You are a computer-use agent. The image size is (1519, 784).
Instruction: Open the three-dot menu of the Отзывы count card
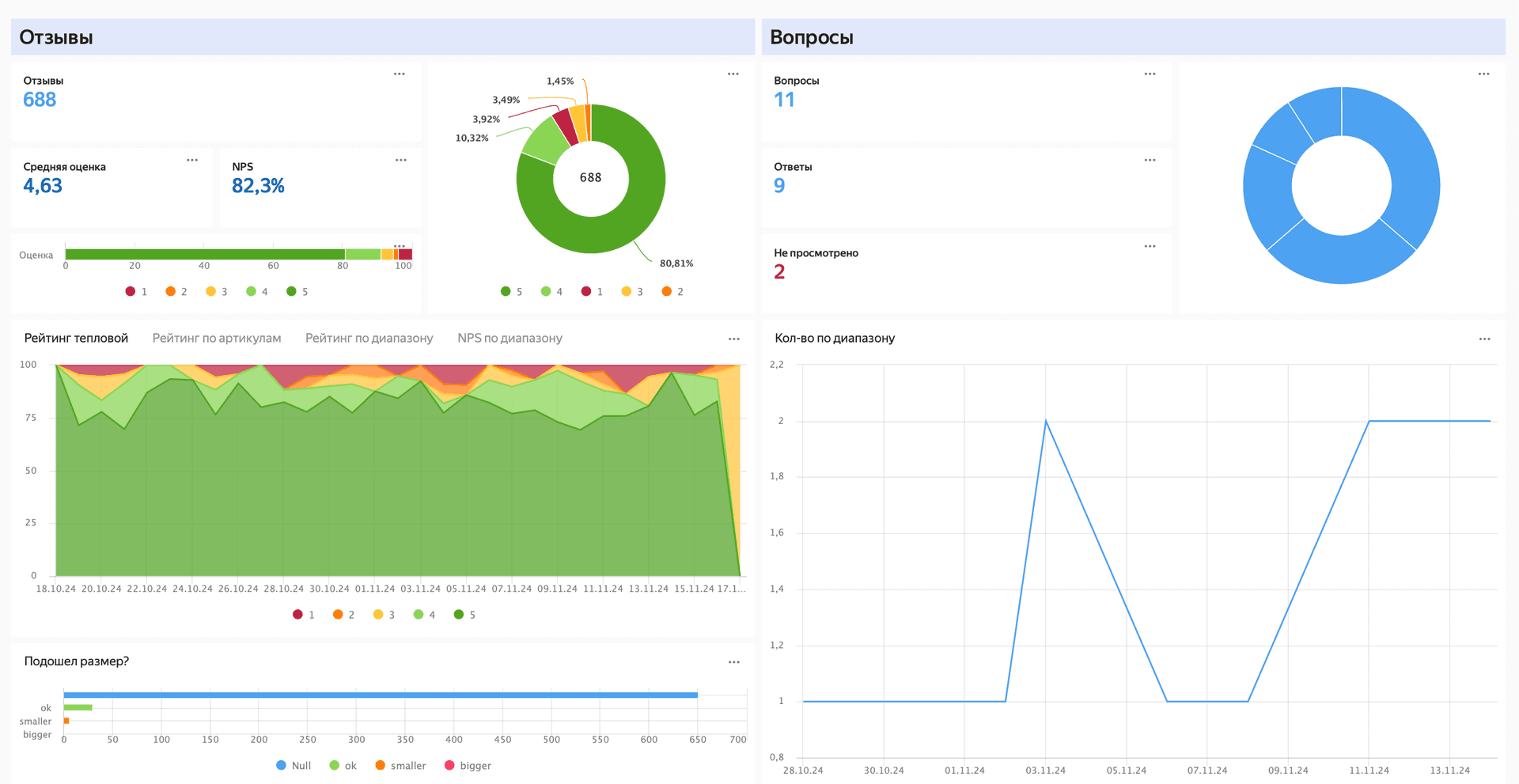400,74
